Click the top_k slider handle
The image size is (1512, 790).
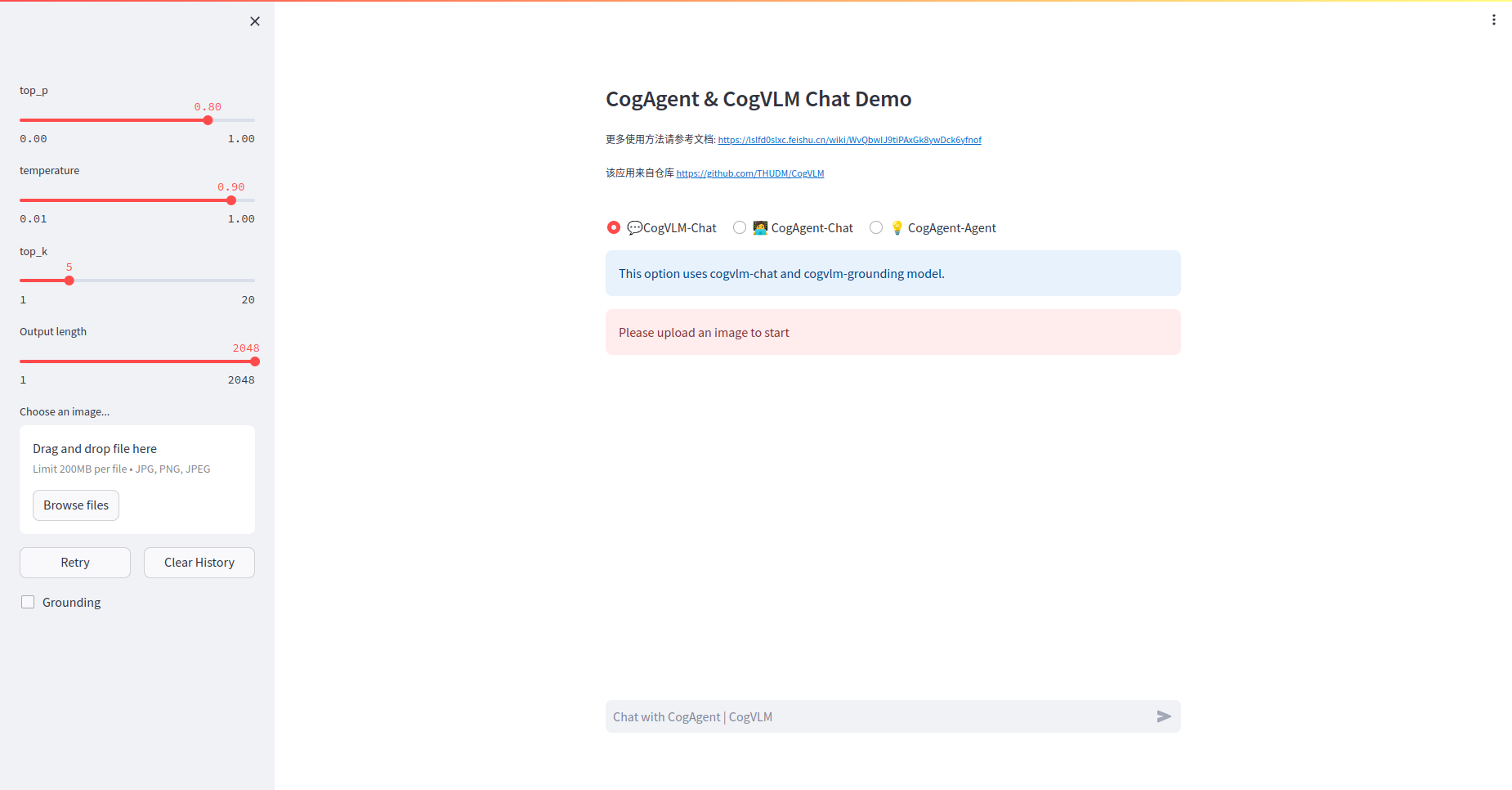pyautogui.click(x=69, y=281)
